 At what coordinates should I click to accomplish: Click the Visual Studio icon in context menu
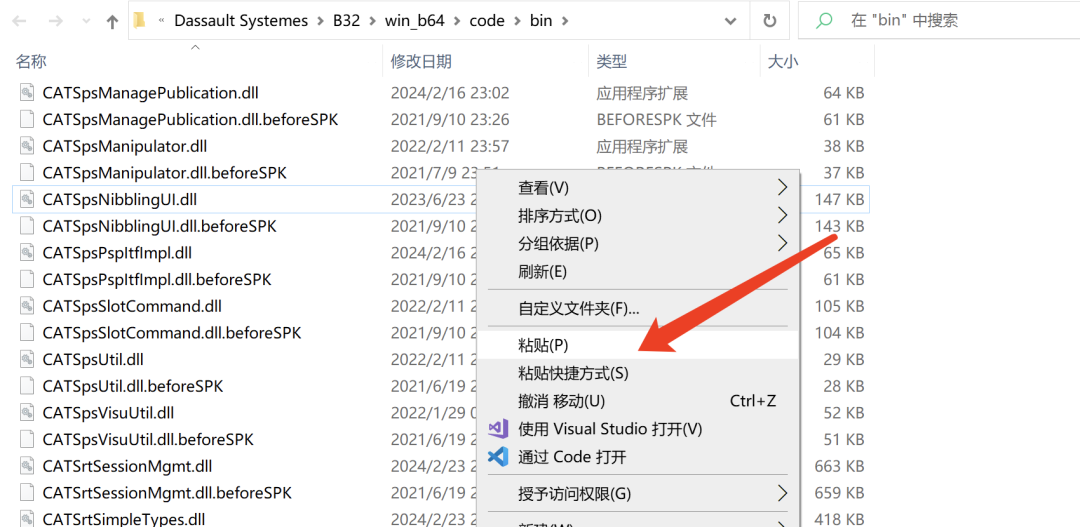(x=498, y=429)
